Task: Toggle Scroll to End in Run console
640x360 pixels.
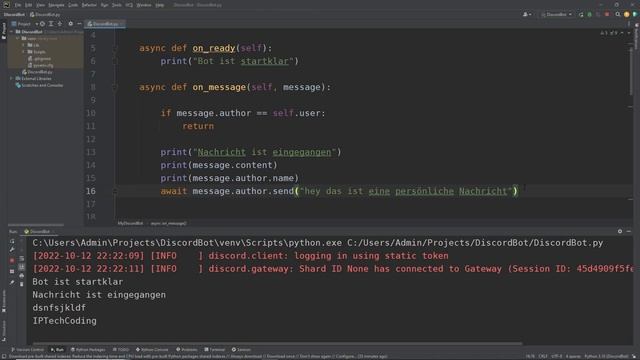Action: click(22, 267)
